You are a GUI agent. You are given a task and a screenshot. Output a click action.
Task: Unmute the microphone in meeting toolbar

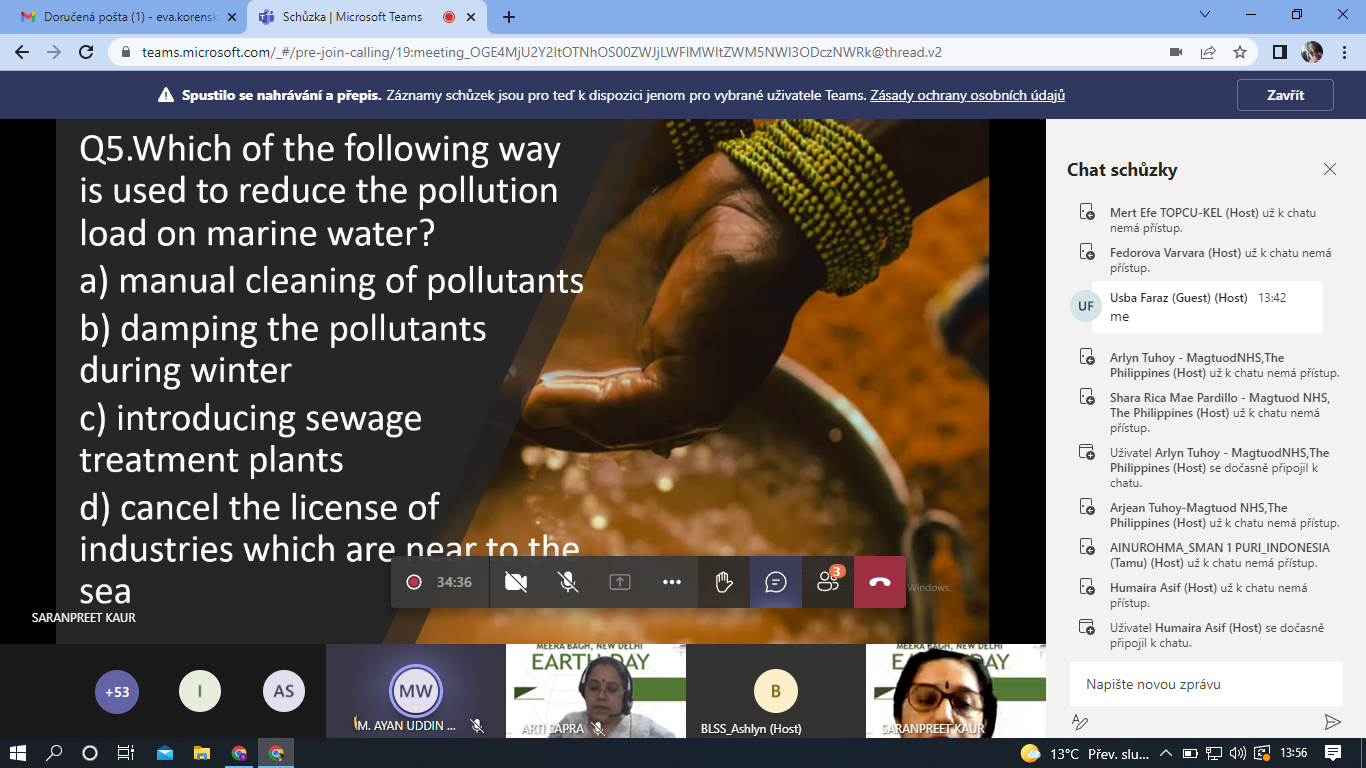[568, 582]
